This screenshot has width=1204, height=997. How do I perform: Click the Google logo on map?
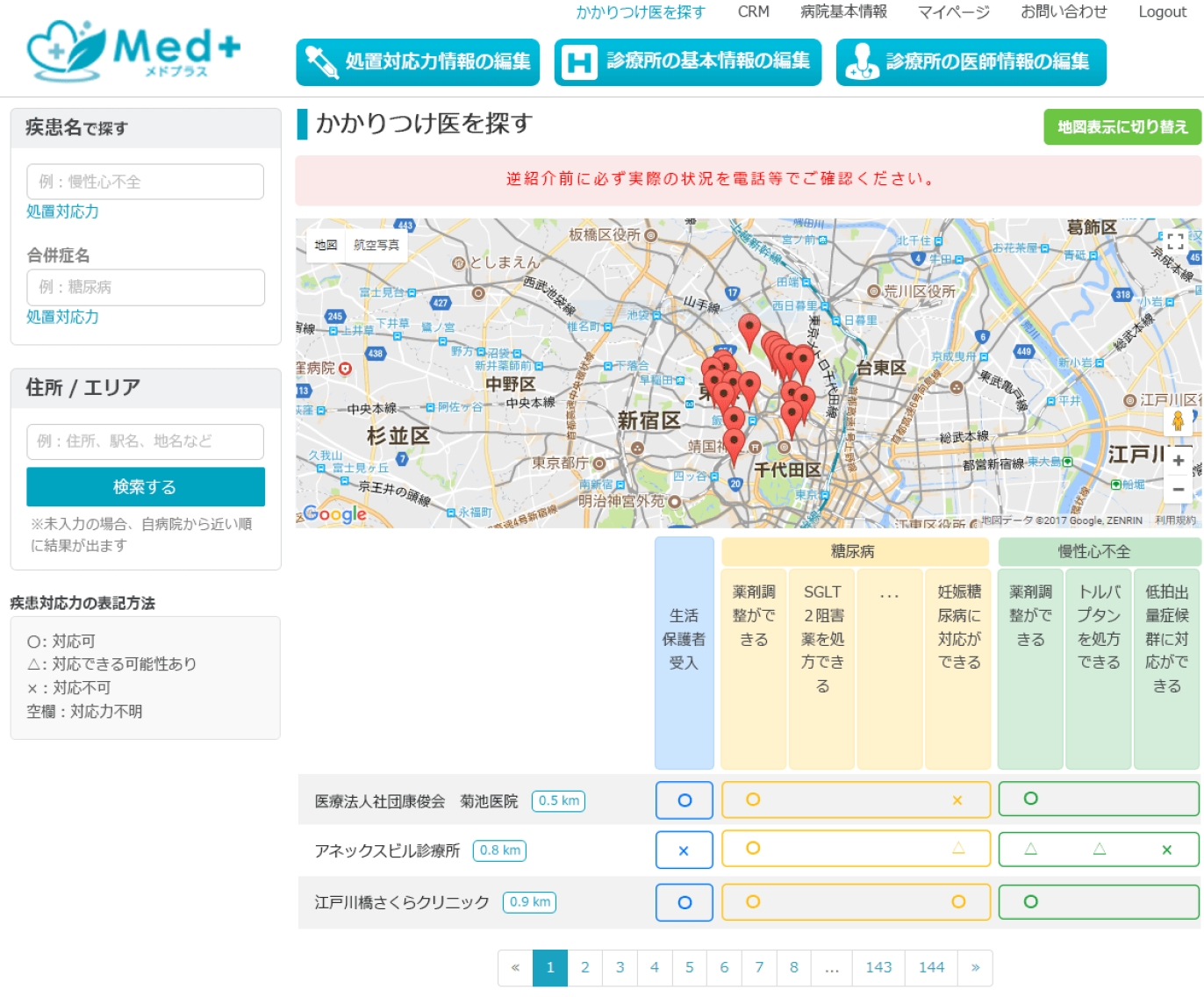pos(334,514)
